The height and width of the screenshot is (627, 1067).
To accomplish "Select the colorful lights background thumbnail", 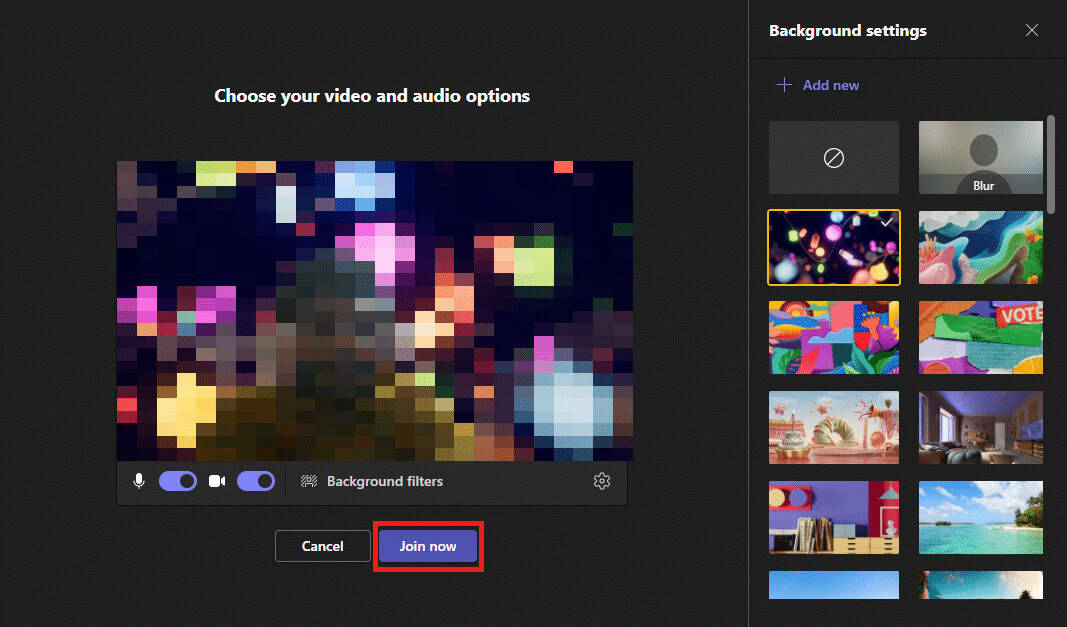I will pos(834,247).
